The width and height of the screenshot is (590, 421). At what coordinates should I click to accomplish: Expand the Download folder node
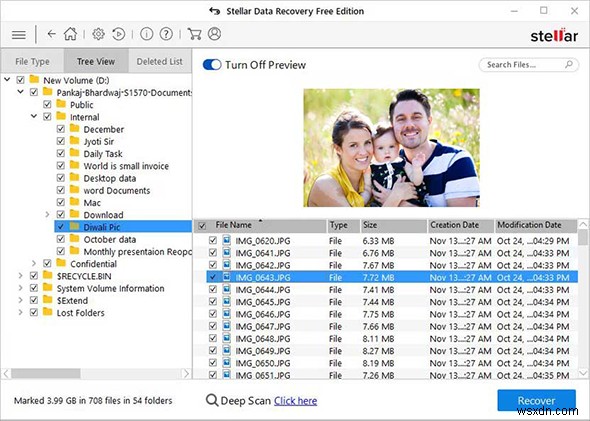click(x=47, y=214)
